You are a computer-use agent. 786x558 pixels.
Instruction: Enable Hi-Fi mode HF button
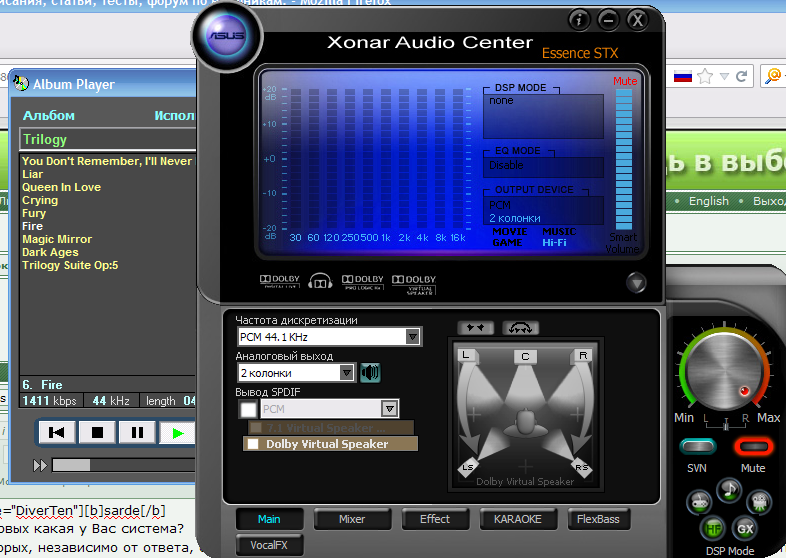click(x=713, y=528)
